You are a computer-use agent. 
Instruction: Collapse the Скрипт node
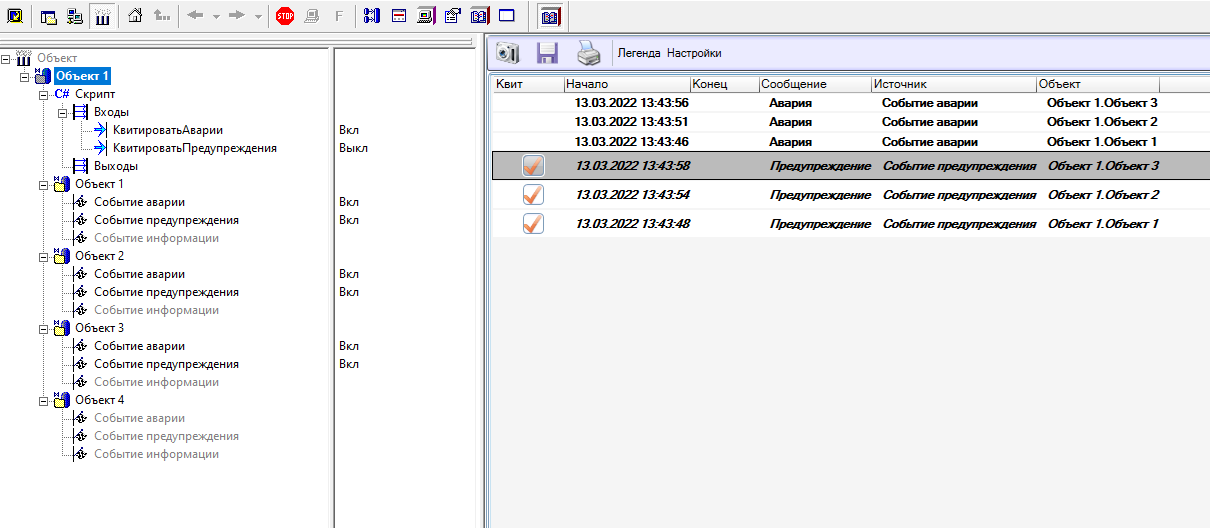[x=43, y=94]
